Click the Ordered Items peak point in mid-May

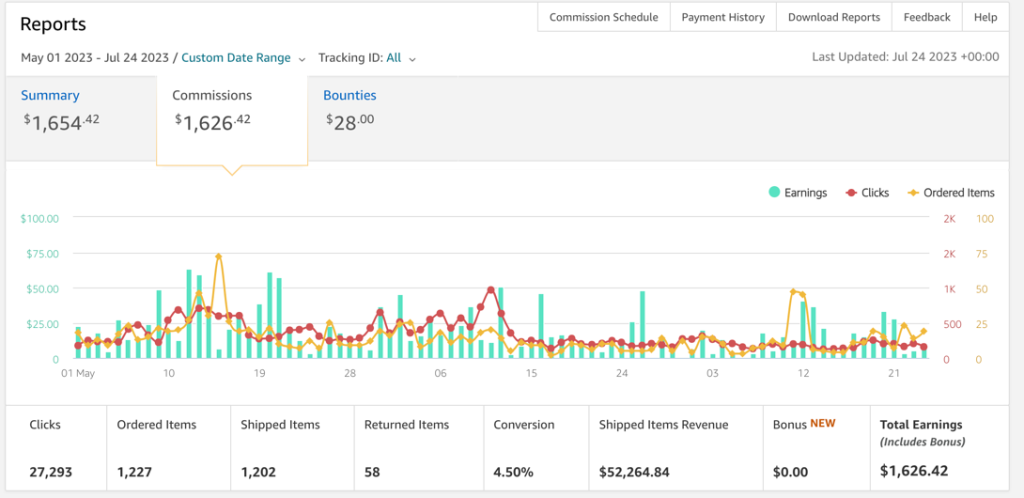(x=218, y=256)
